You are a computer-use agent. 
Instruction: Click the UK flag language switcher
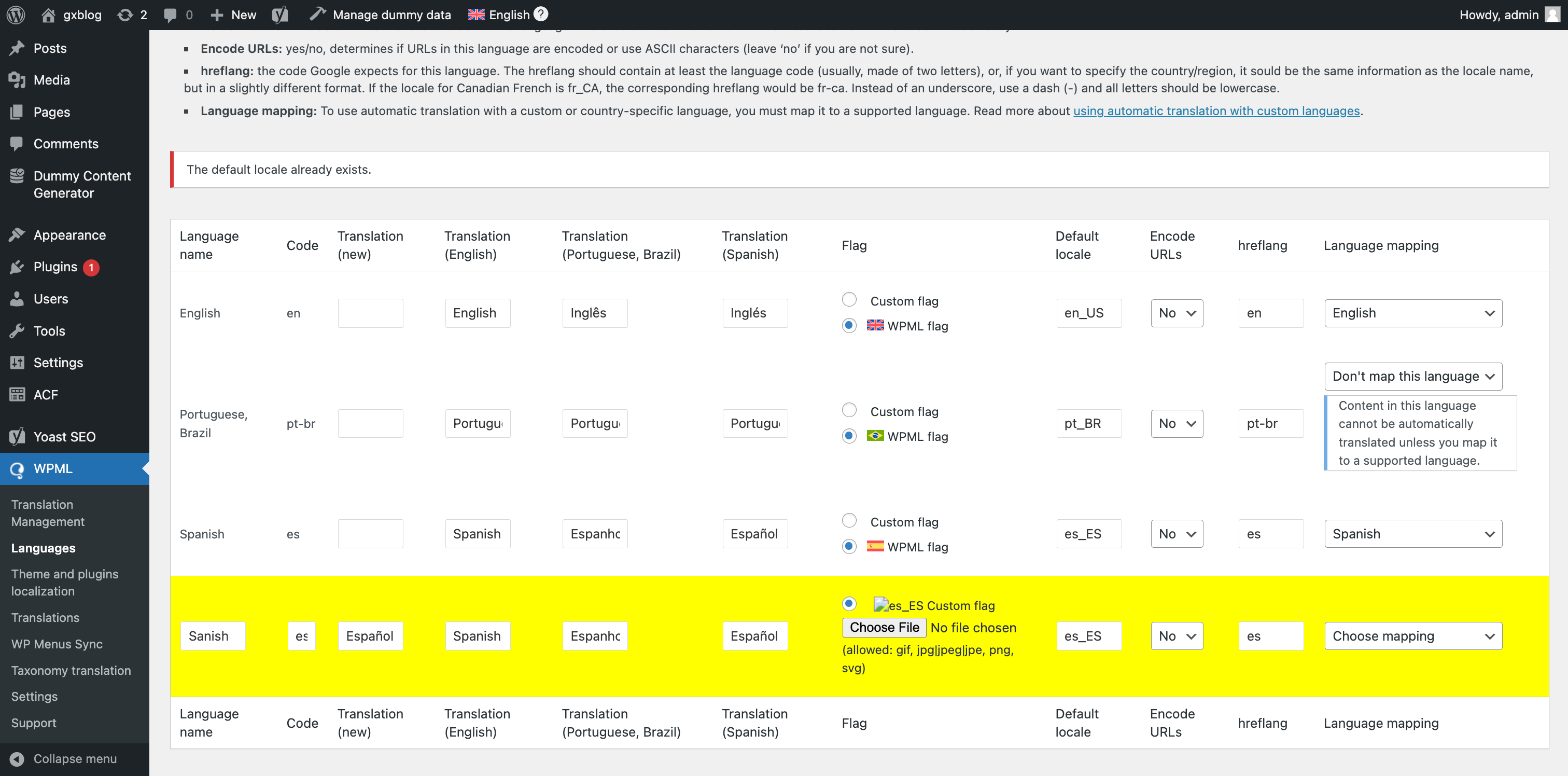(x=476, y=15)
